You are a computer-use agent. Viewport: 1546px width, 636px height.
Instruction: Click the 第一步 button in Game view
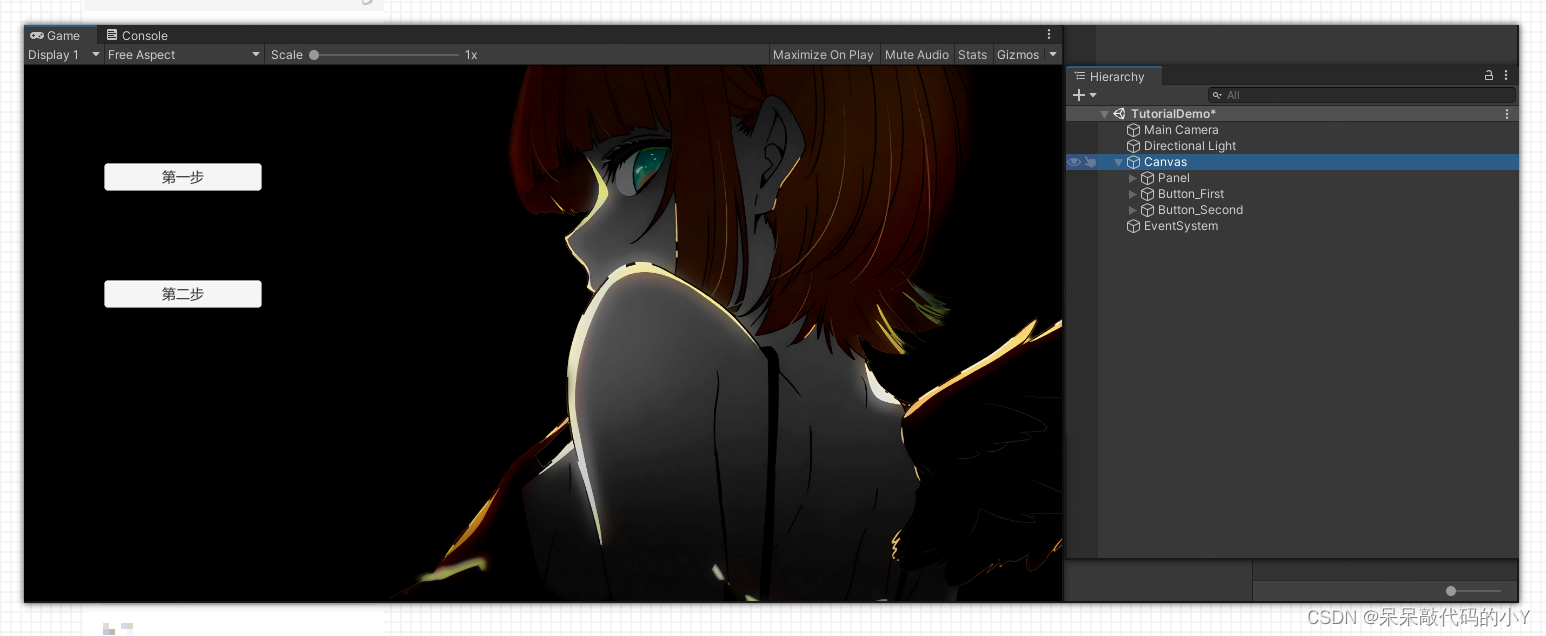click(x=183, y=177)
